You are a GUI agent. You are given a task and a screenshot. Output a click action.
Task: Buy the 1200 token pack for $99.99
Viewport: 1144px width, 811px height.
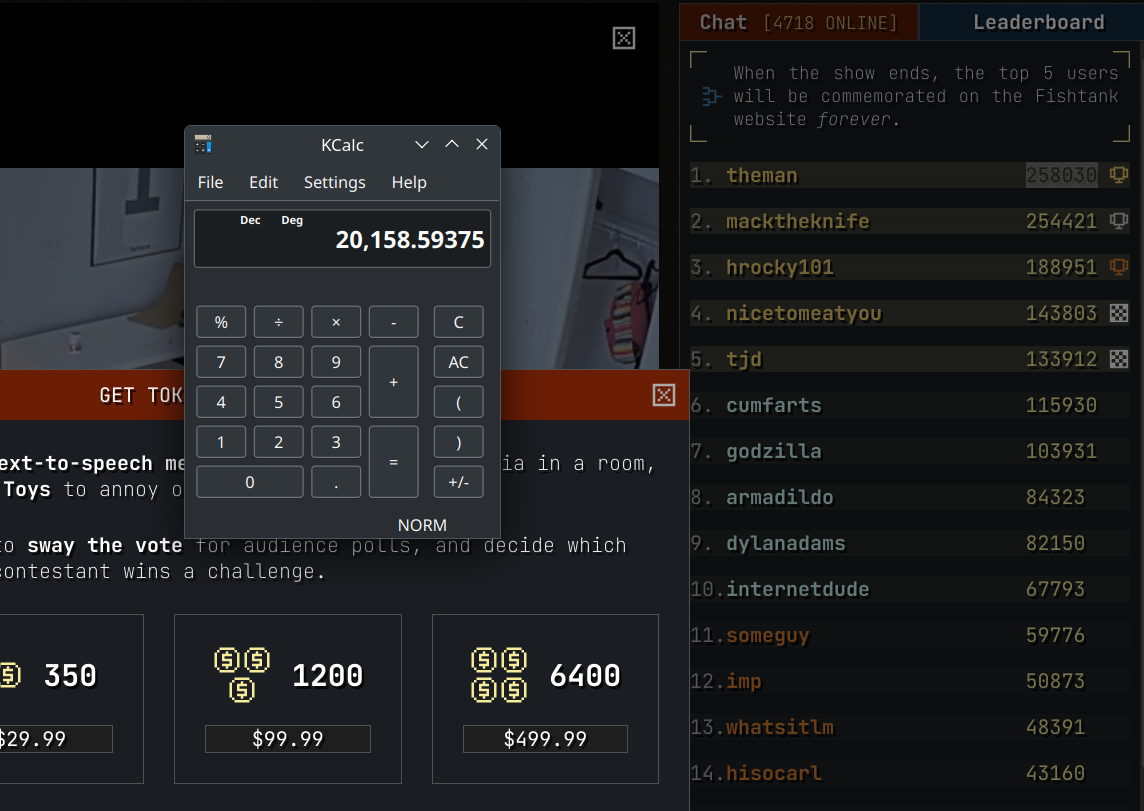pos(287,739)
